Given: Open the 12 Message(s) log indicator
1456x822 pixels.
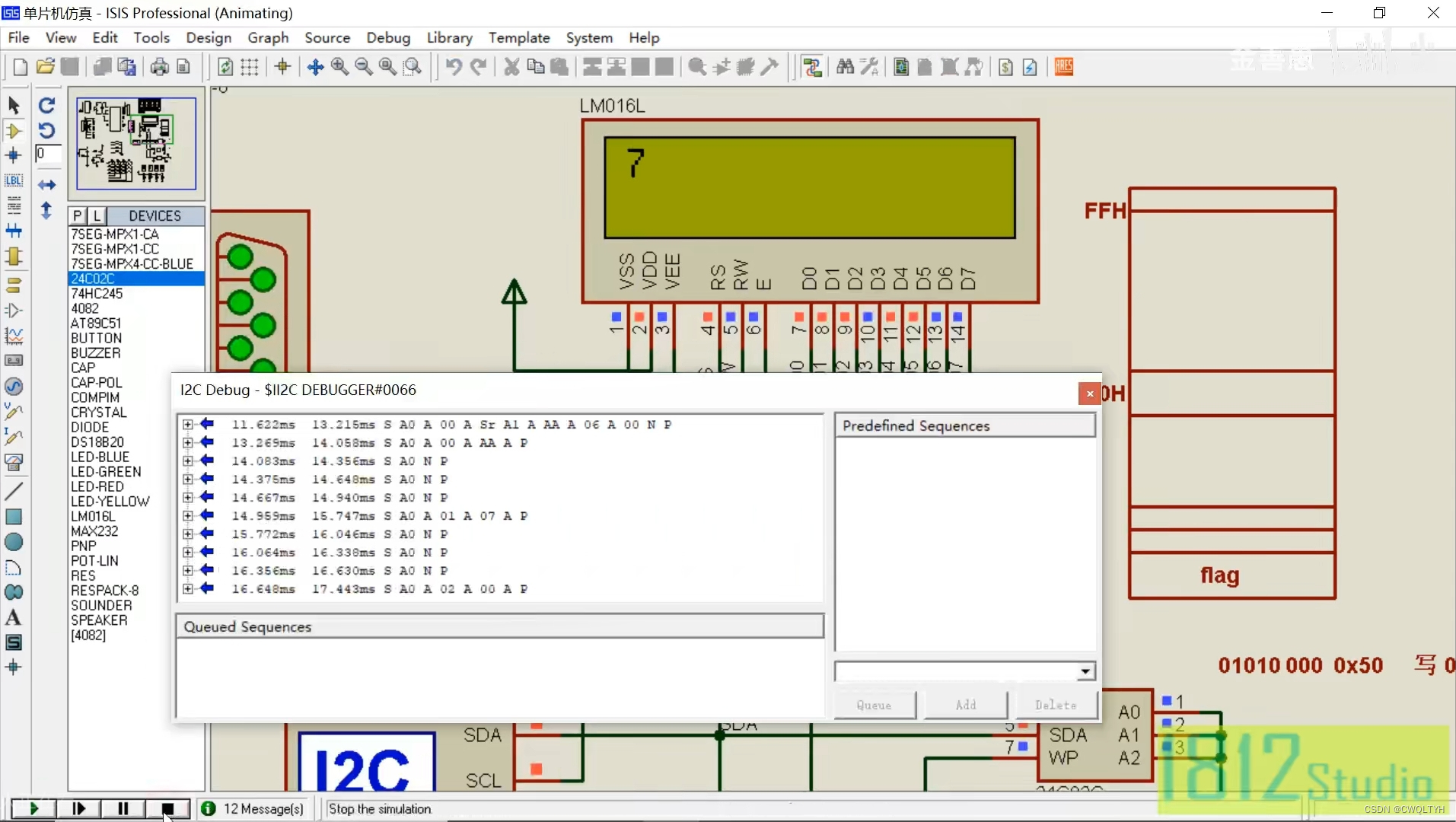Looking at the screenshot, I should (x=253, y=808).
